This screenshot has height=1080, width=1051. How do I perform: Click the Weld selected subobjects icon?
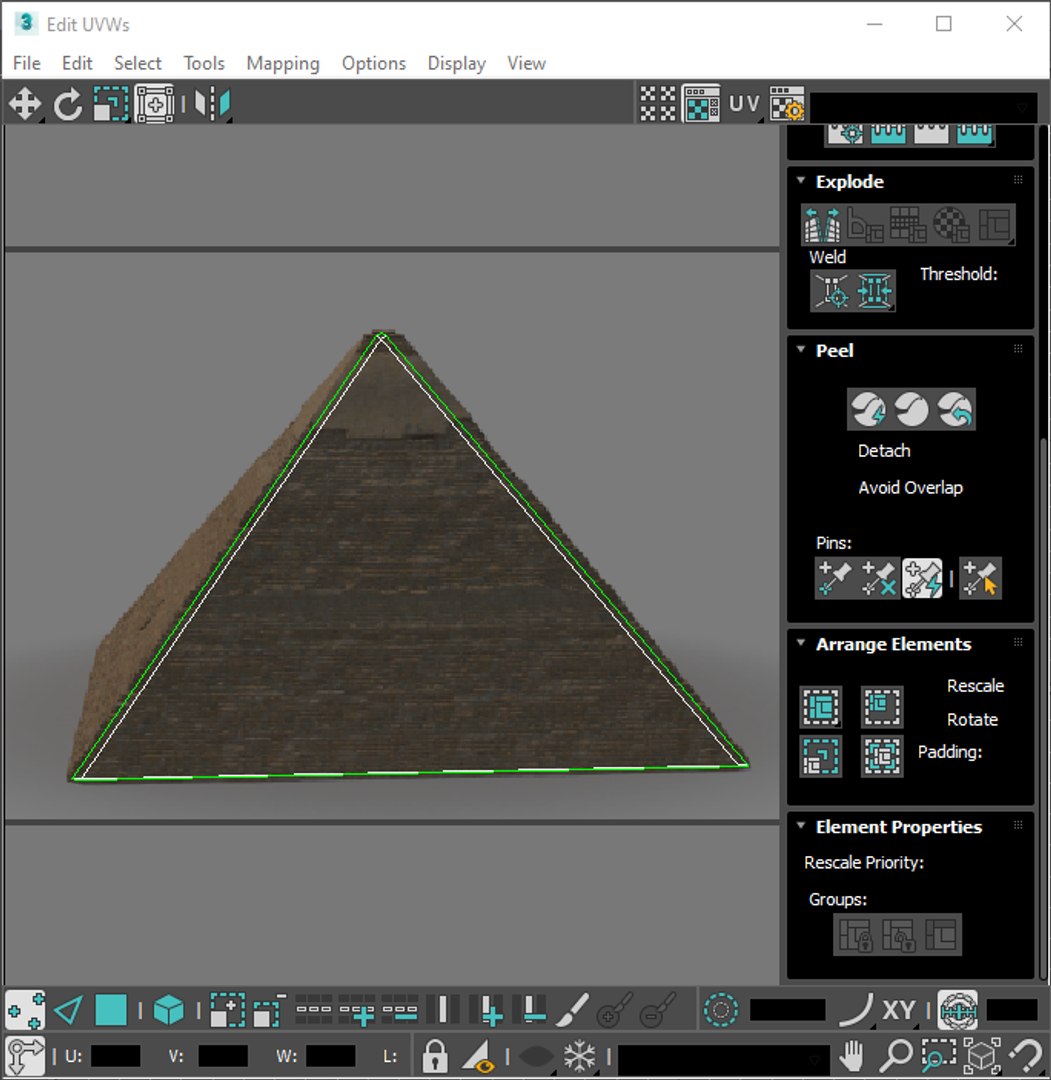[x=875, y=291]
